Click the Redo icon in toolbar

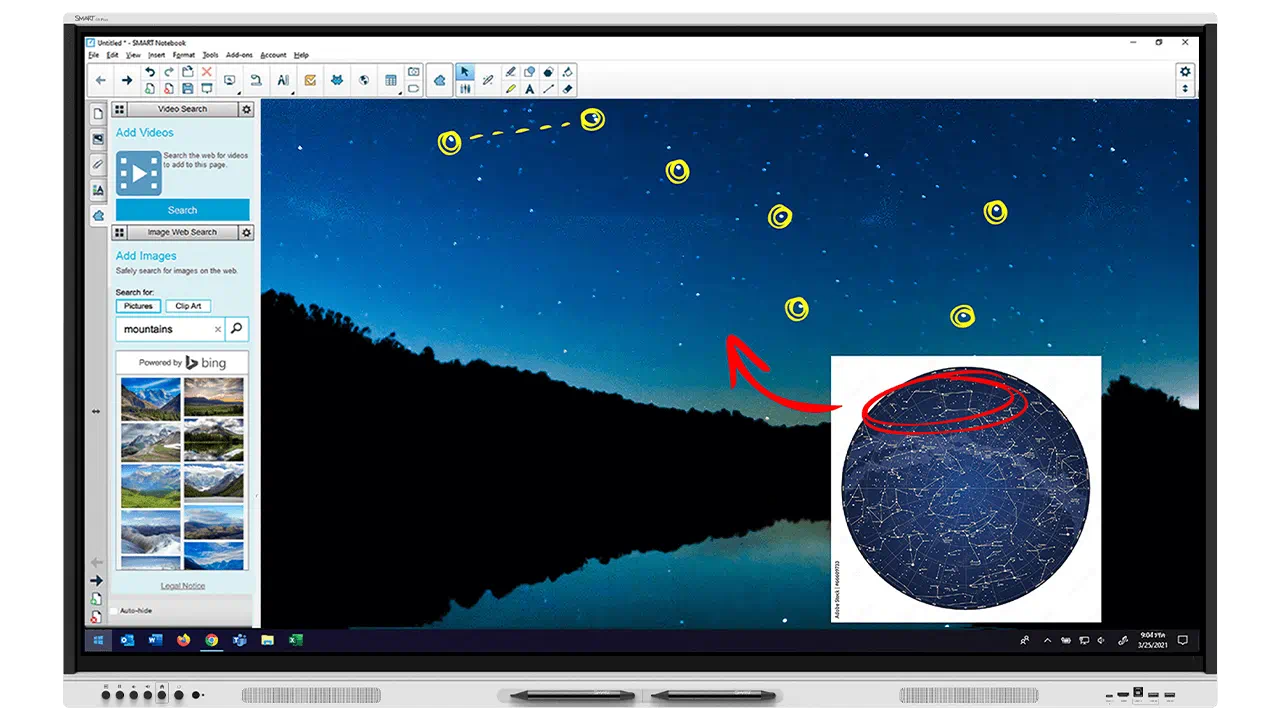tap(169, 72)
